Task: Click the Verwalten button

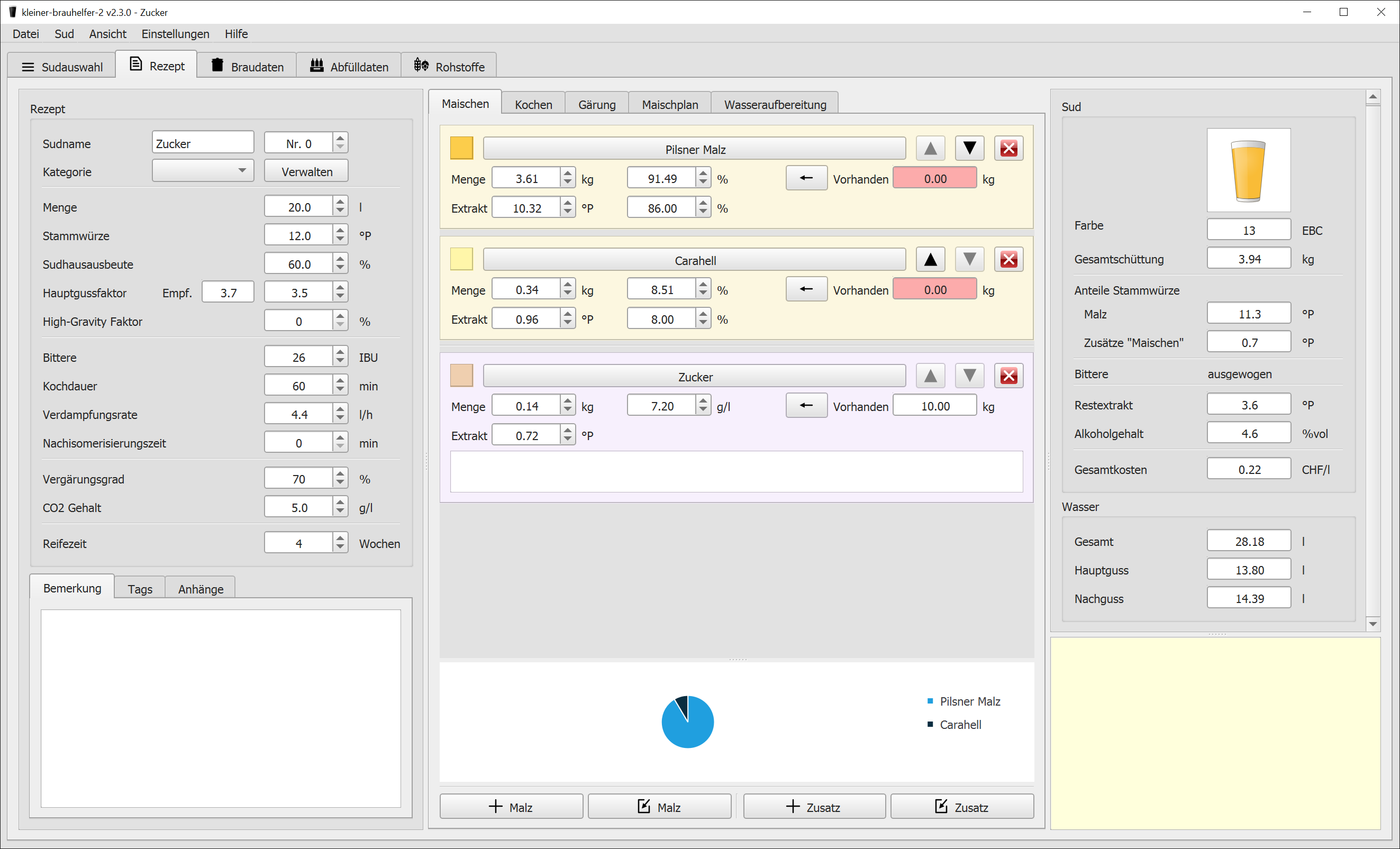Action: click(x=306, y=171)
